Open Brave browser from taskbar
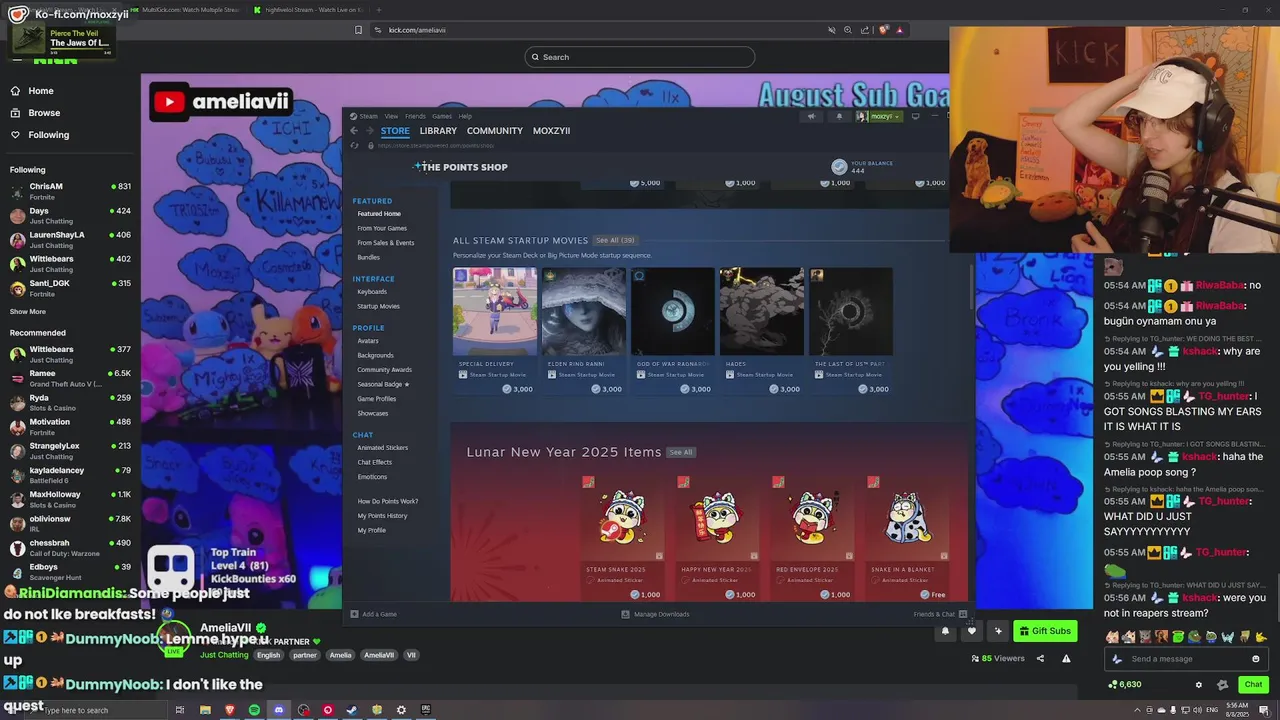 (230, 710)
